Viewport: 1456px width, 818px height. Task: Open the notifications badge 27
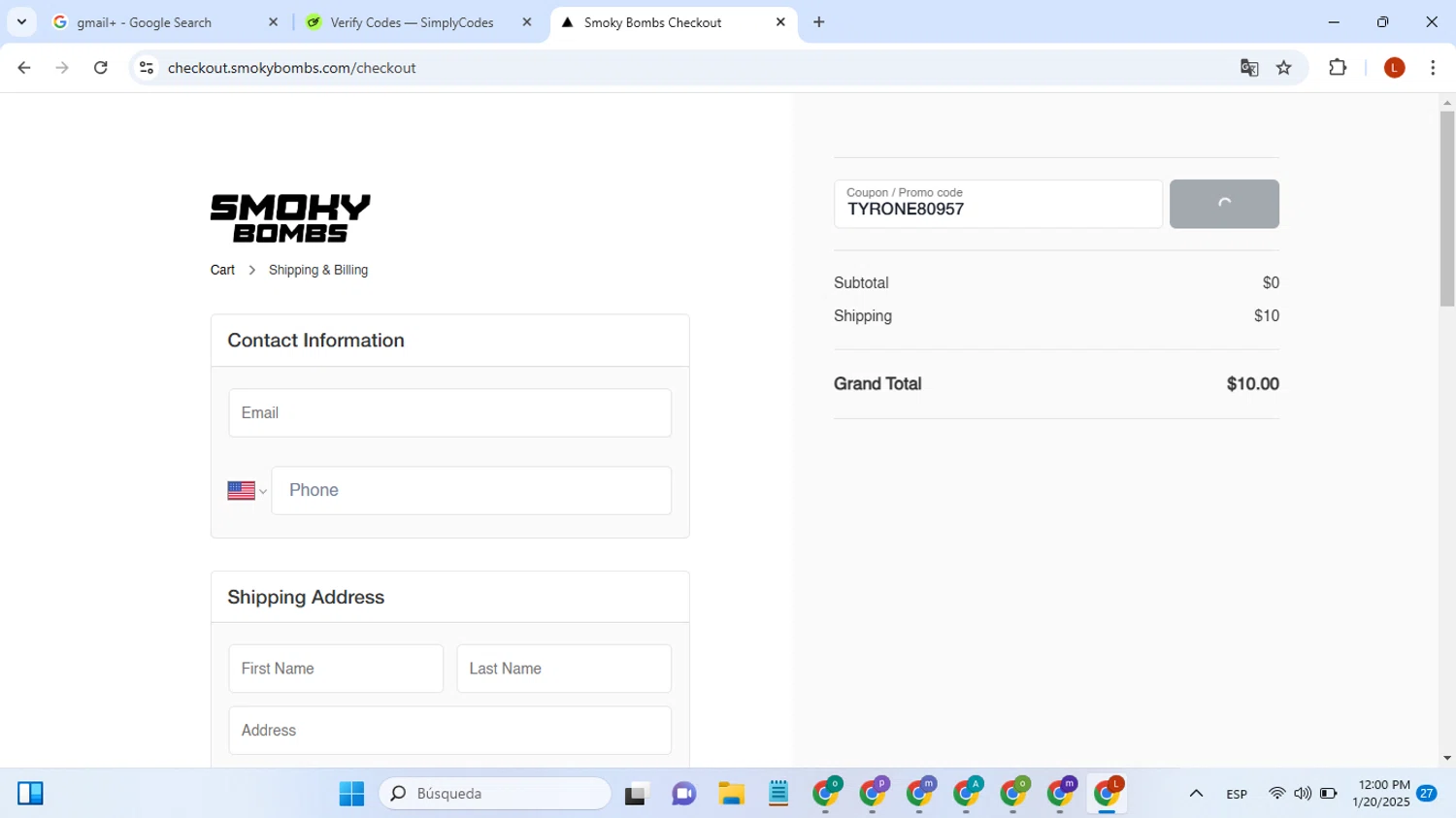(x=1427, y=793)
